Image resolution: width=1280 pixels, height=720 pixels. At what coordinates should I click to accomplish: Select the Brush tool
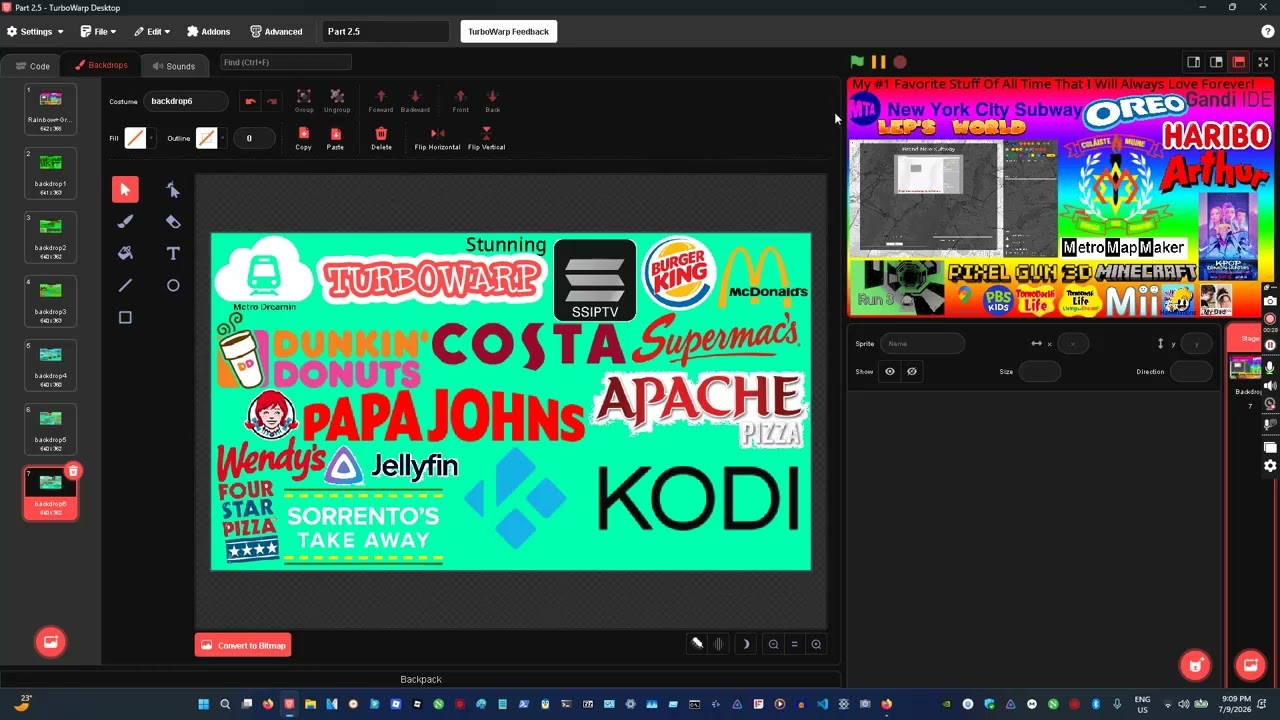pyautogui.click(x=125, y=221)
